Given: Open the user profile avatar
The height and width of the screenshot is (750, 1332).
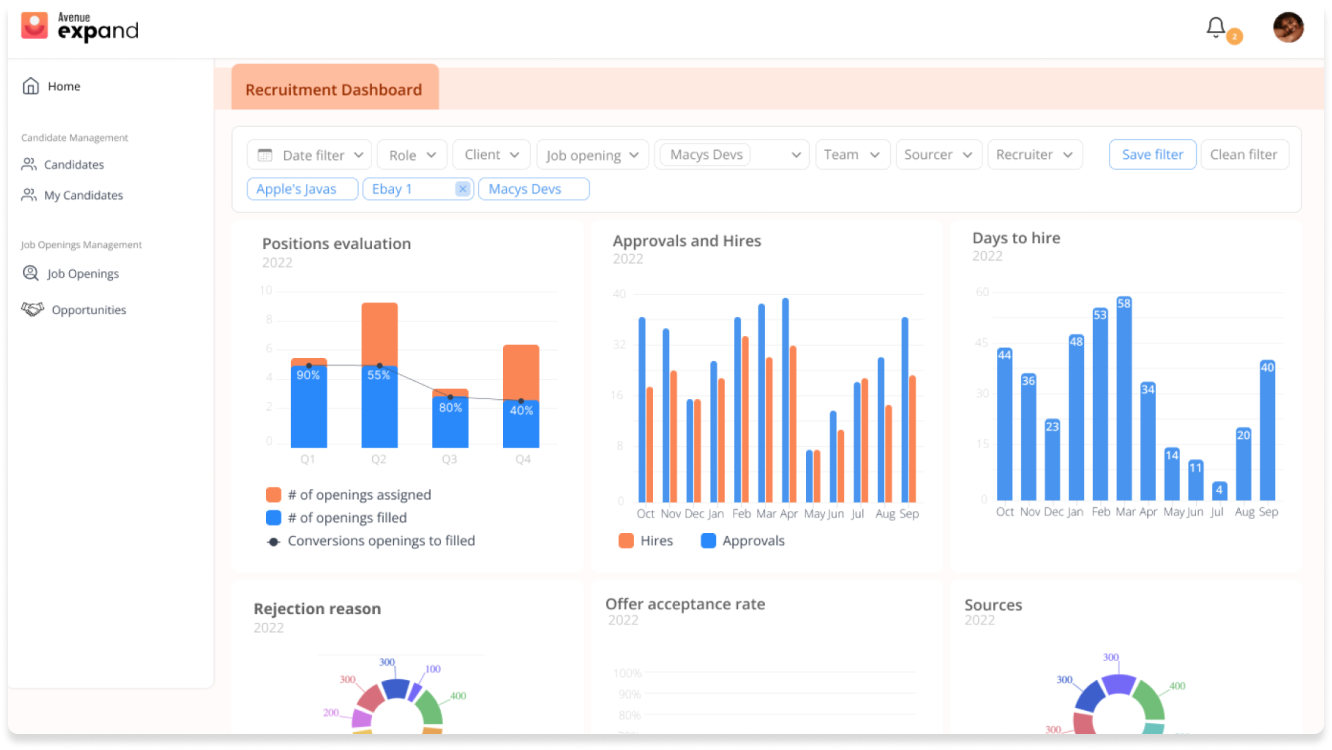Looking at the screenshot, I should coord(1288,27).
